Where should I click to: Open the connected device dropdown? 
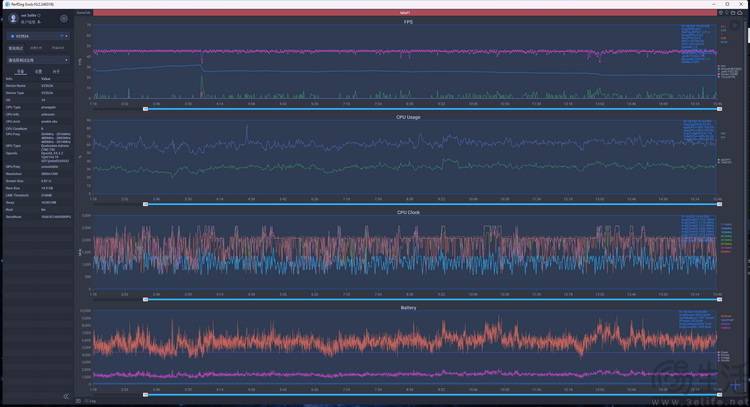[38, 36]
